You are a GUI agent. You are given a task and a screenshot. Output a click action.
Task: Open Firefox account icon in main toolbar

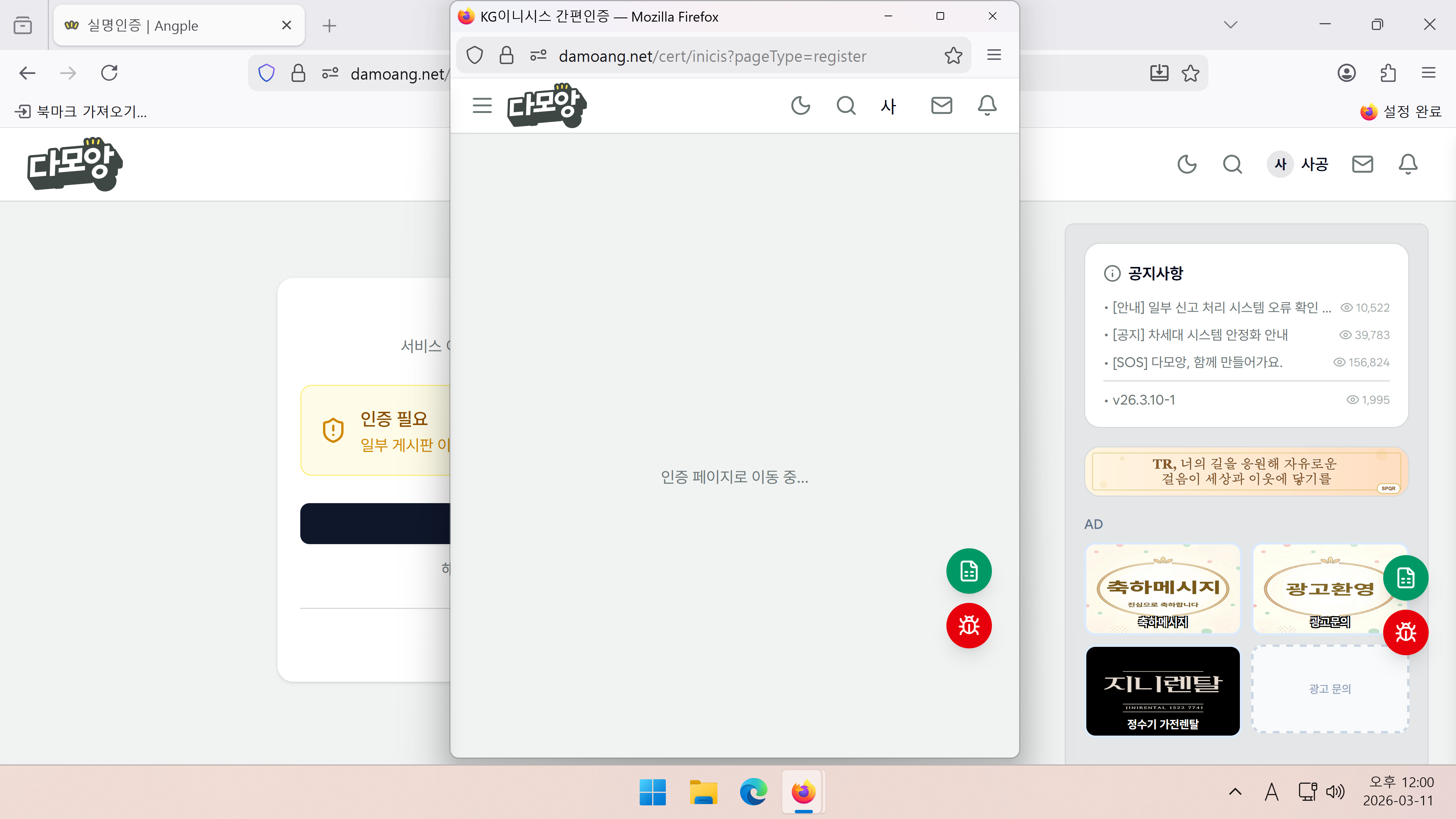click(x=1347, y=73)
